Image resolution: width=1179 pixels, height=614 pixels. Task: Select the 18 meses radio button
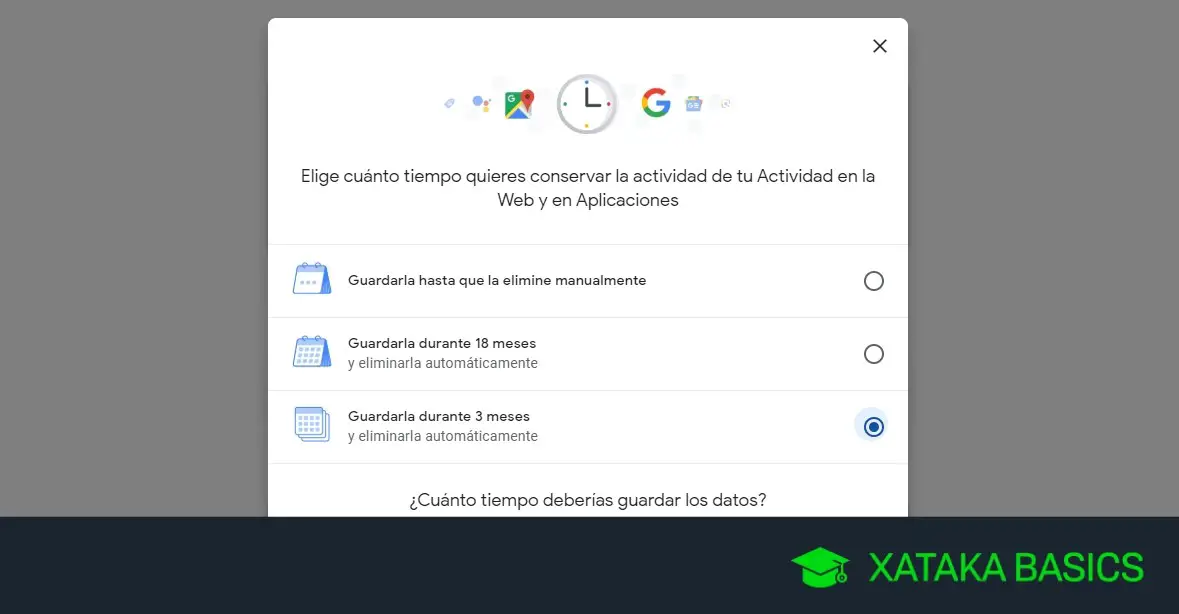873,354
